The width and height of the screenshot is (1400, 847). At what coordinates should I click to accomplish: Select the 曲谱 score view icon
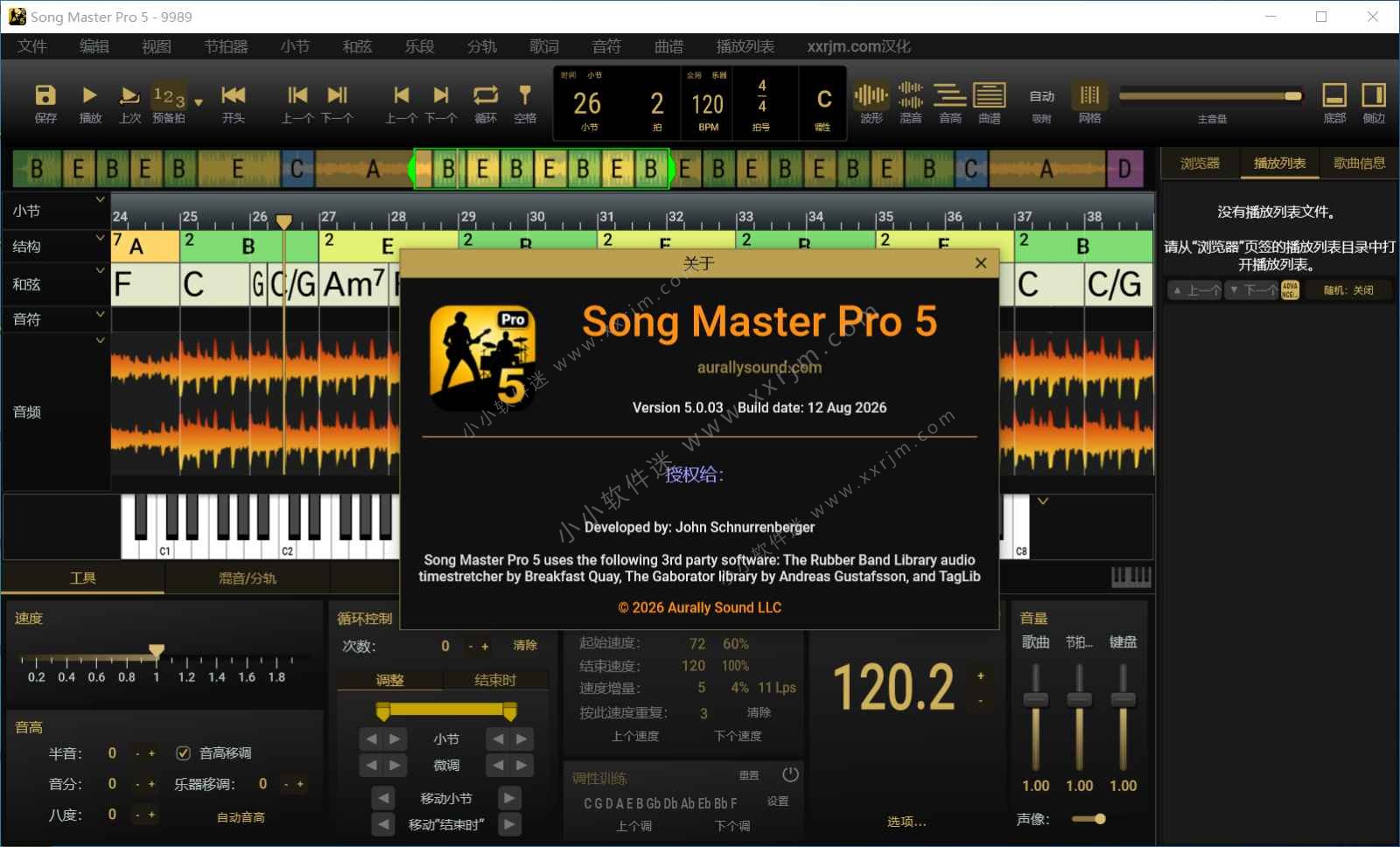[990, 95]
